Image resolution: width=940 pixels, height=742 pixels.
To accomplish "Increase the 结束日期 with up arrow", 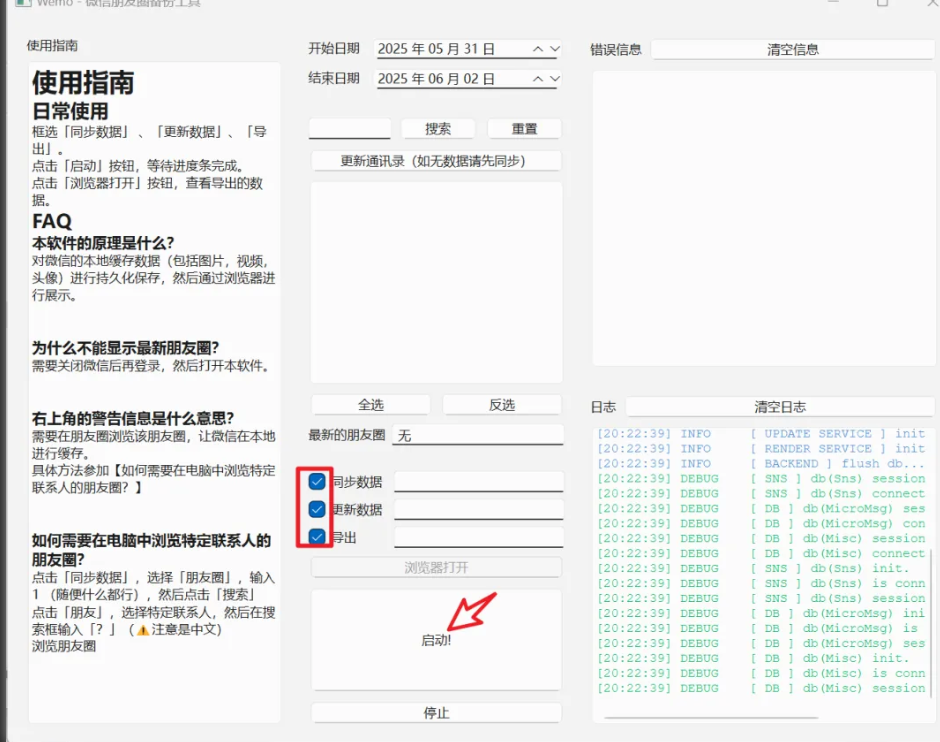I will coord(538,79).
